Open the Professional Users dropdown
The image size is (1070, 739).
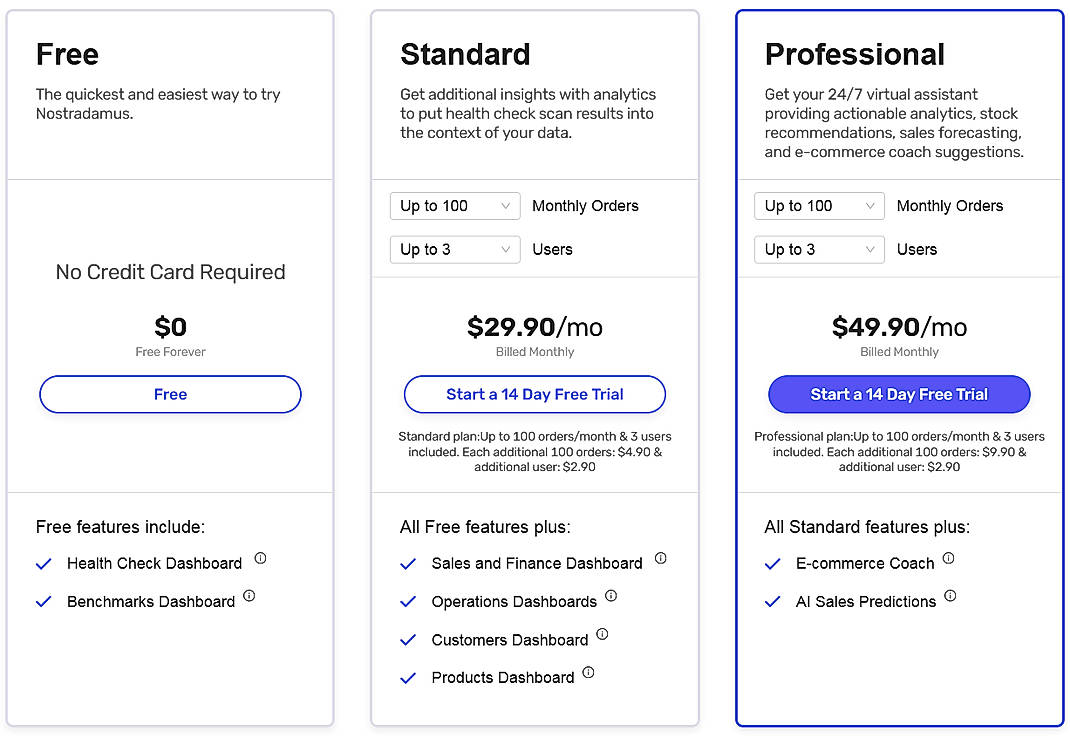[819, 249]
